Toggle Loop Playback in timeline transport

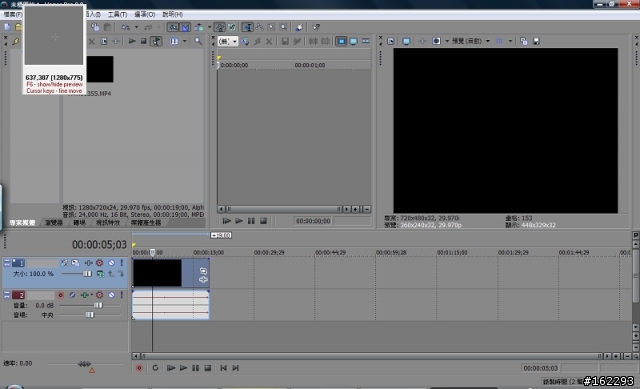(x=155, y=368)
